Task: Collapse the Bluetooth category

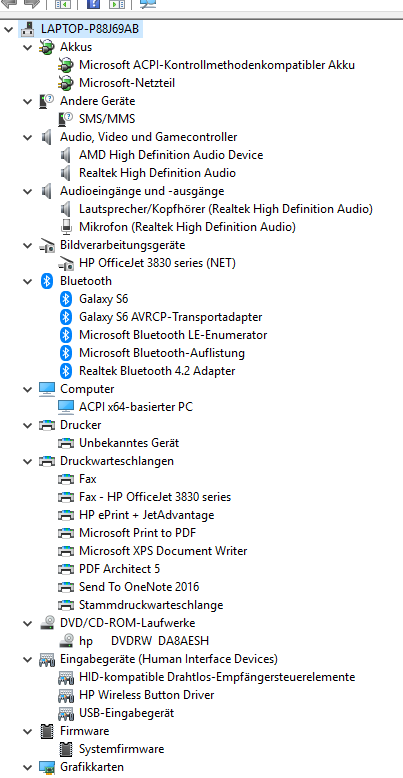Action: point(27,281)
